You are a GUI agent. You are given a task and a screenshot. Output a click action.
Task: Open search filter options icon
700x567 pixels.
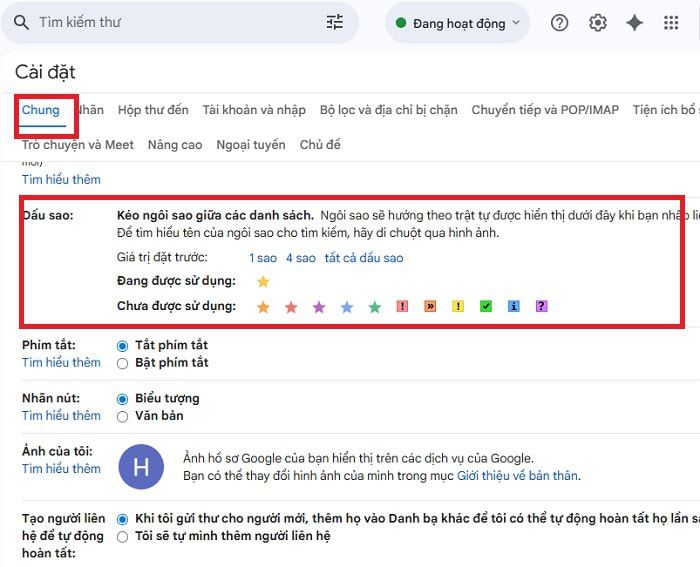(x=335, y=22)
